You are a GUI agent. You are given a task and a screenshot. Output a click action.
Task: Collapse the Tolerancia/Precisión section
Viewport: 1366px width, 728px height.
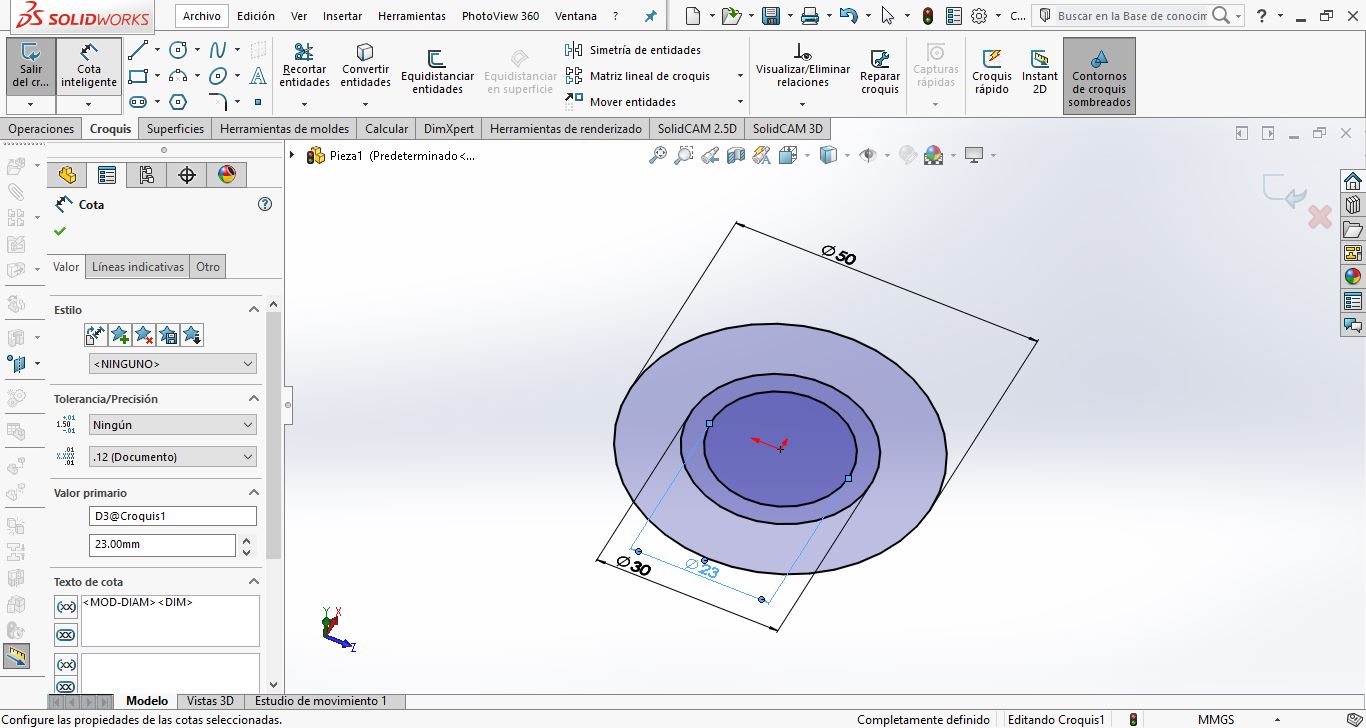[x=254, y=399]
